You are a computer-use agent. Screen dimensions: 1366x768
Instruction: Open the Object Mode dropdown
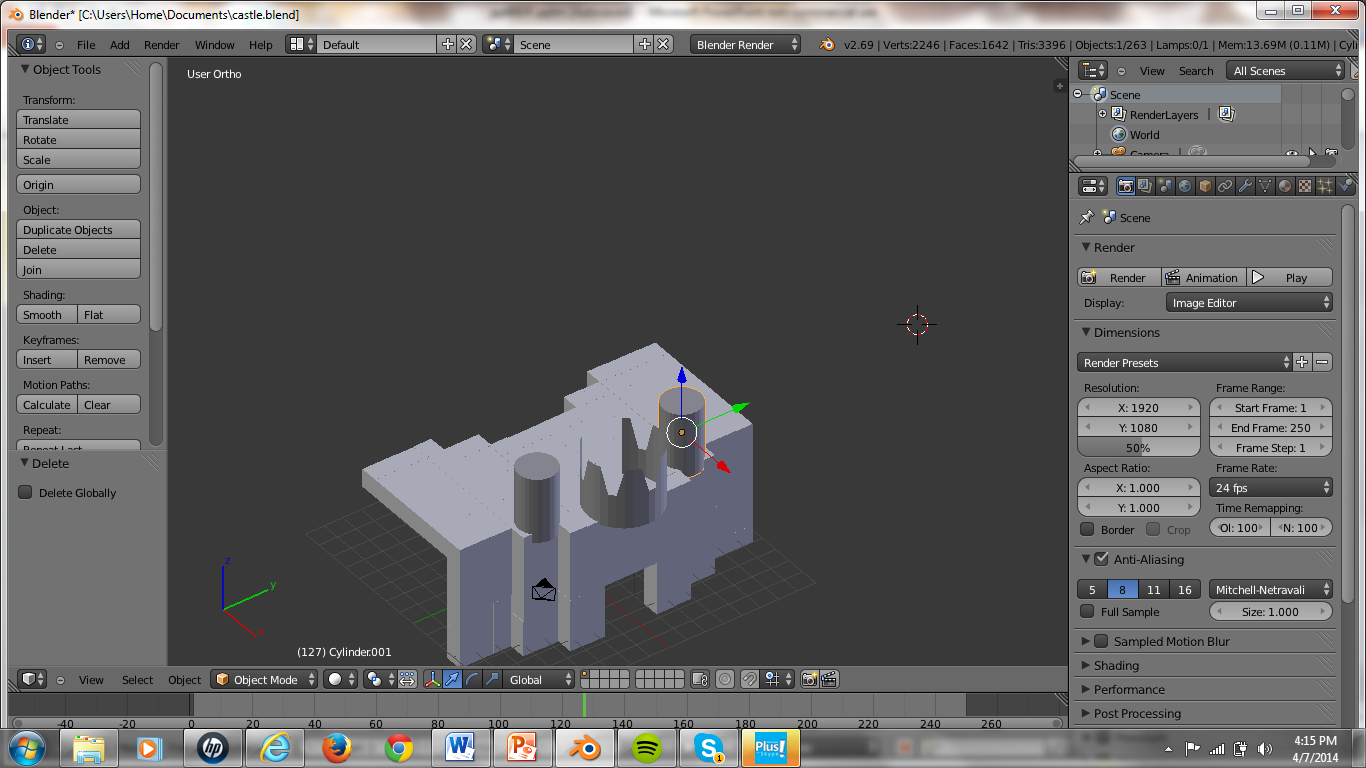click(x=263, y=679)
